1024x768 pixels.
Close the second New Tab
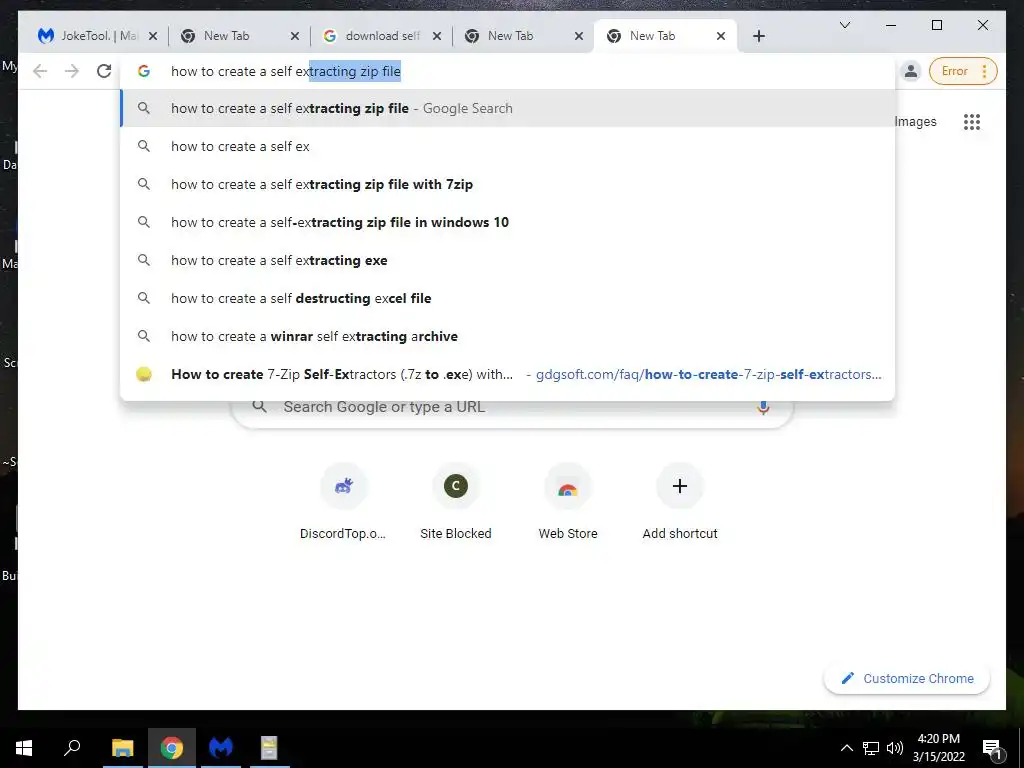click(579, 36)
